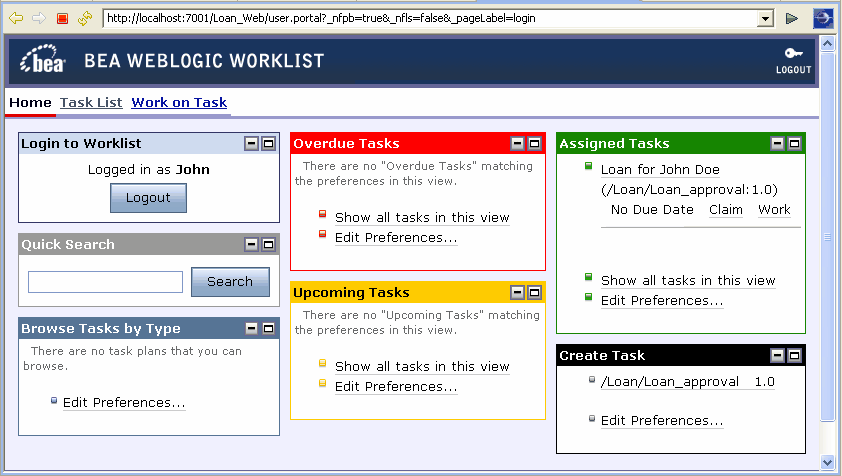Click the page scrollbar down arrow

(828, 462)
